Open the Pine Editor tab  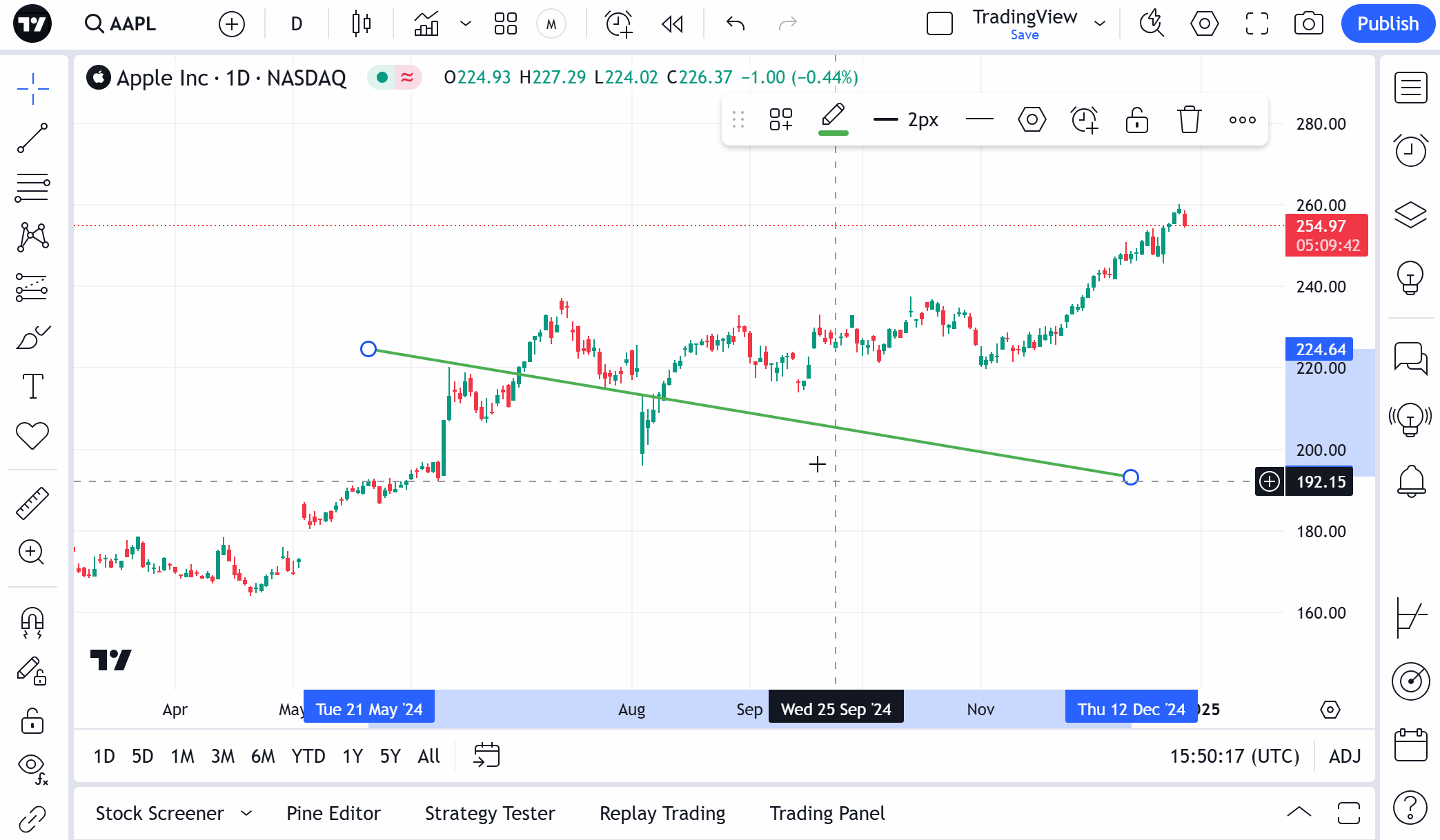[x=333, y=813]
